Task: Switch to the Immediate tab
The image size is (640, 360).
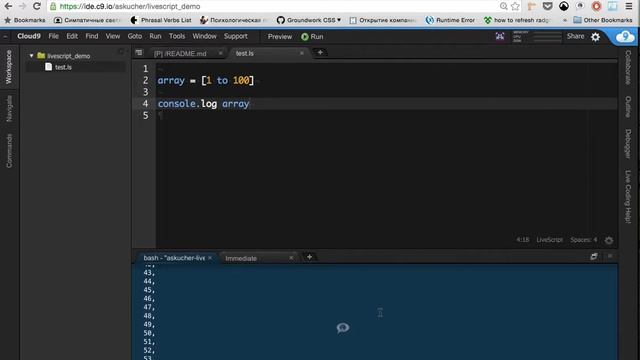Action: click(x=241, y=258)
